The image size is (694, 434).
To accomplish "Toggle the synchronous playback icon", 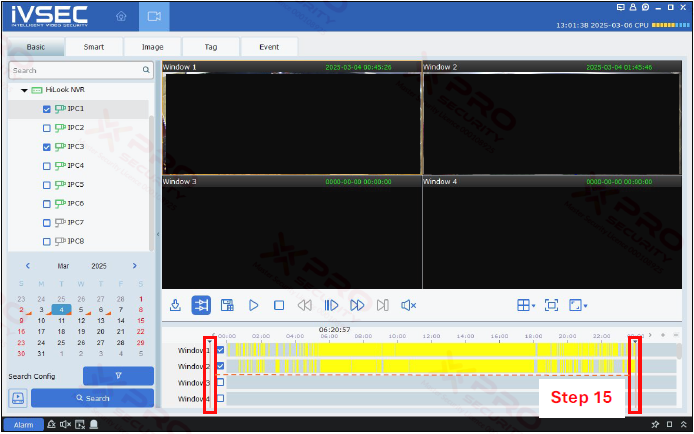I will 201,305.
